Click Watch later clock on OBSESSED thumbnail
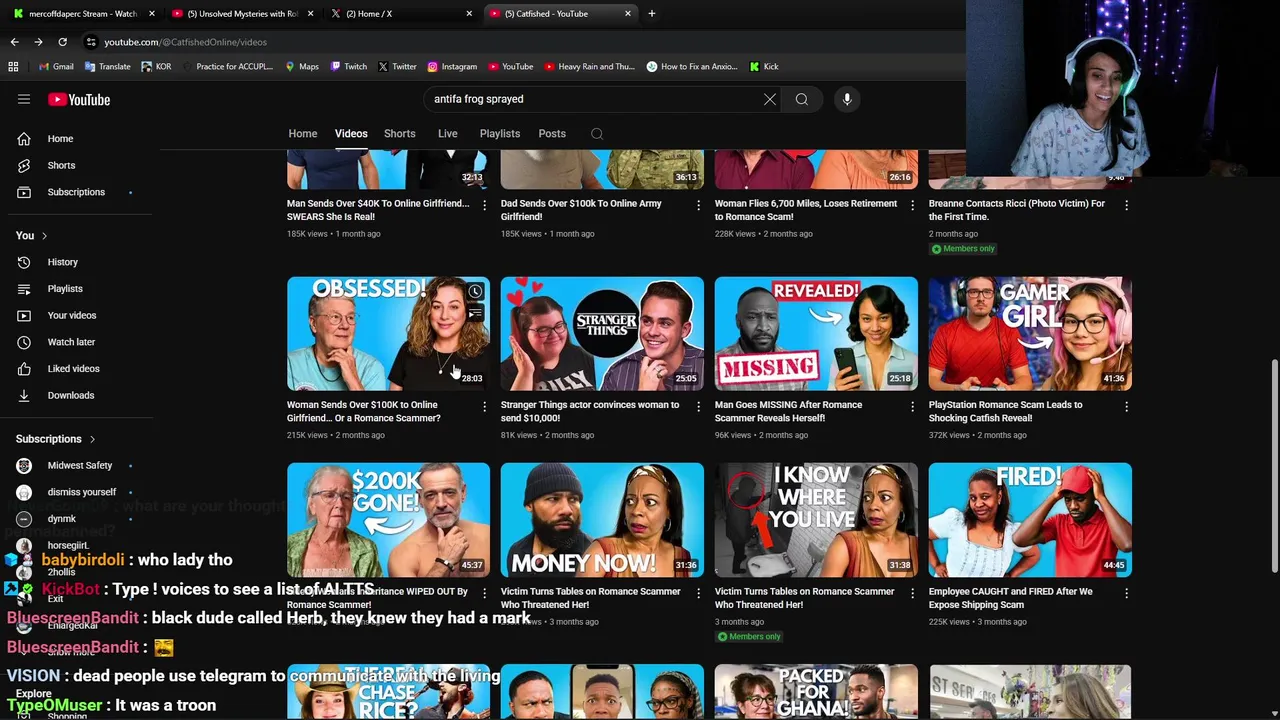The height and width of the screenshot is (720, 1280). pyautogui.click(x=475, y=292)
